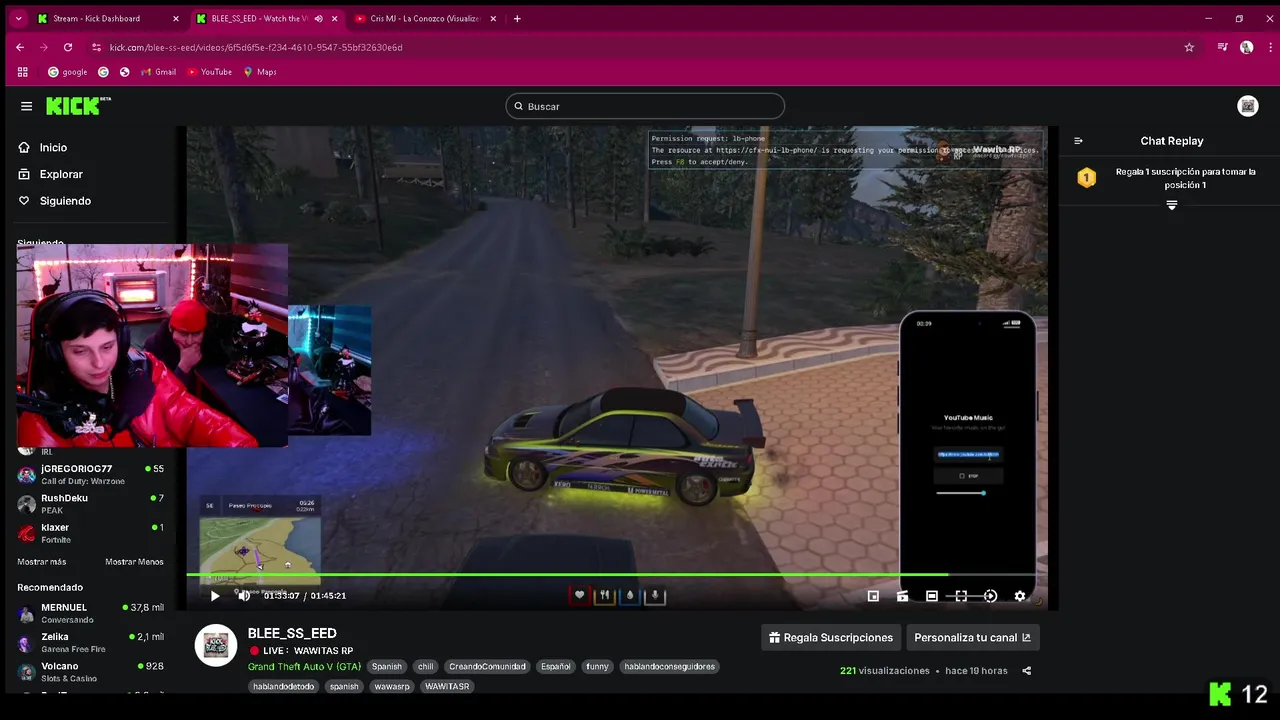This screenshot has height=720, width=1280.
Task: Click Grand Theft Auto V (GTA) category link
Action: (x=304, y=667)
